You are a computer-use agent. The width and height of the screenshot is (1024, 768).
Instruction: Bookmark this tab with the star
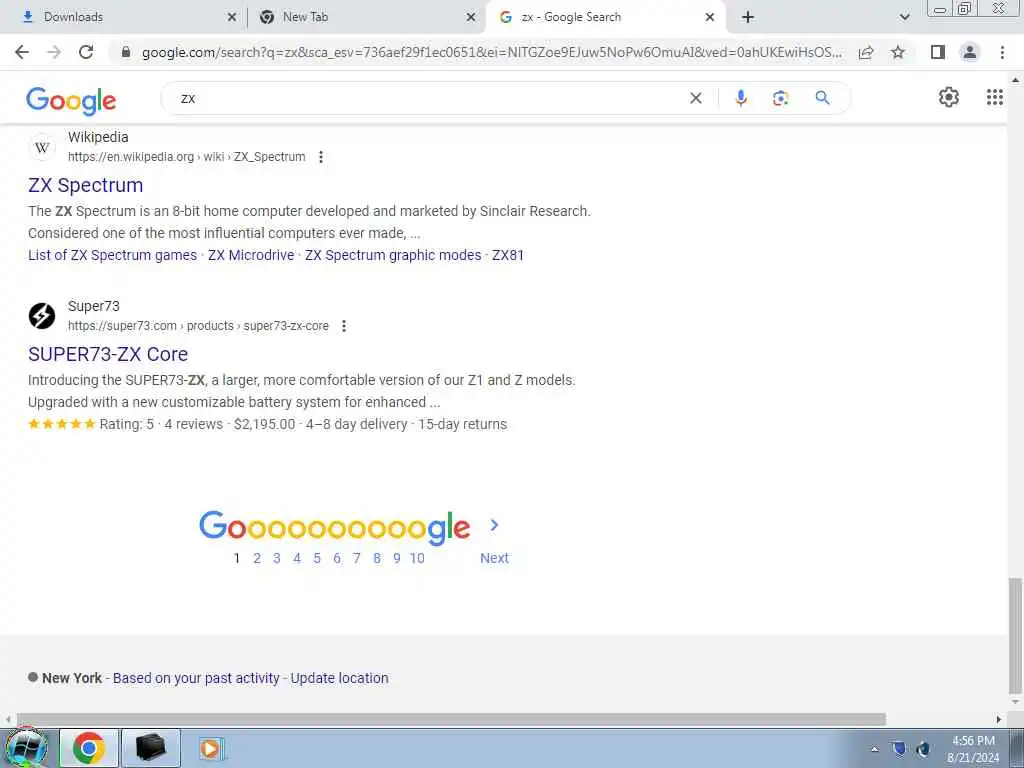click(898, 52)
